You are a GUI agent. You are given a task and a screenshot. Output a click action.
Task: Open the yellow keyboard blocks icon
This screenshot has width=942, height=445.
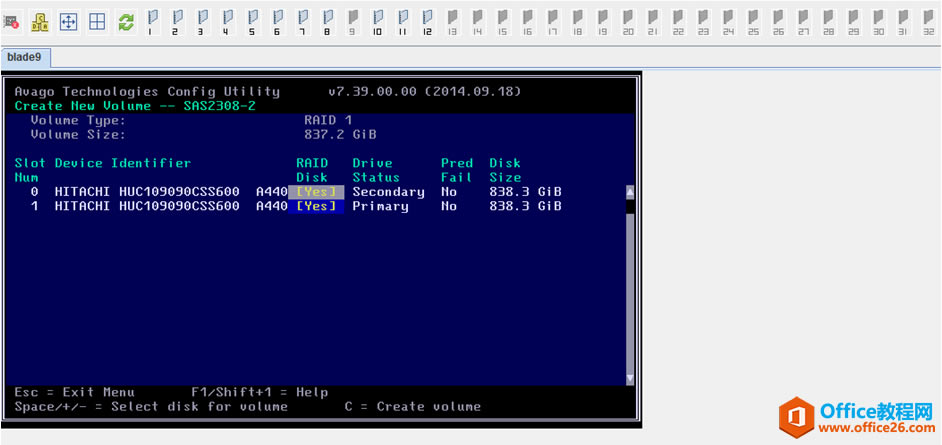pos(40,22)
